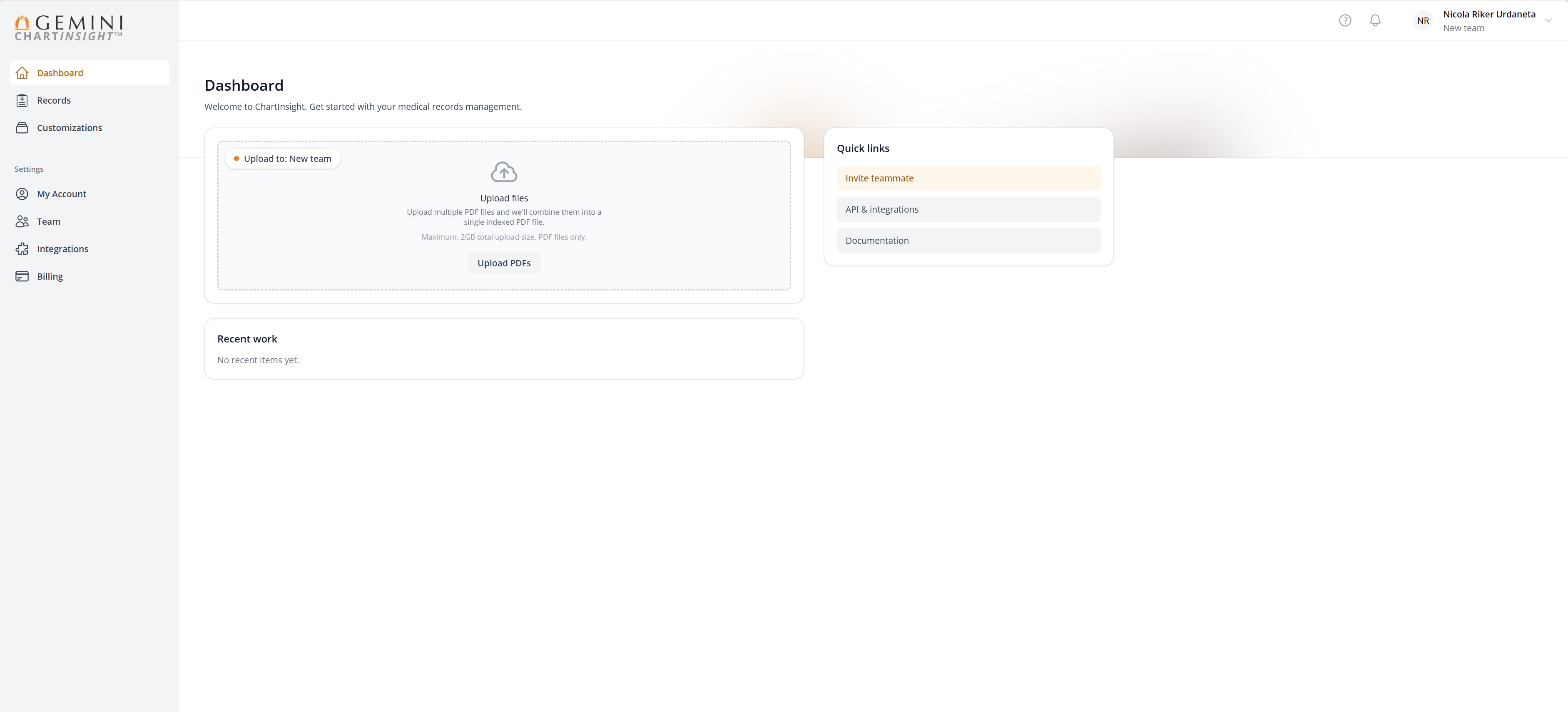Image resolution: width=1568 pixels, height=712 pixels.
Task: Click the Upload PDFs button
Action: (x=503, y=262)
